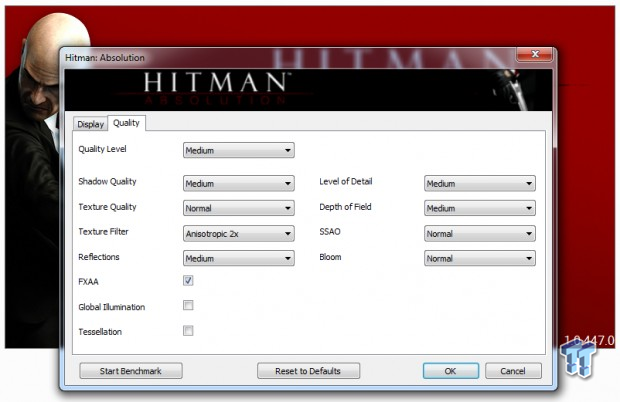Expand the Level of Detail dropdown
Viewport: 620px width, 402px height.
480,183
